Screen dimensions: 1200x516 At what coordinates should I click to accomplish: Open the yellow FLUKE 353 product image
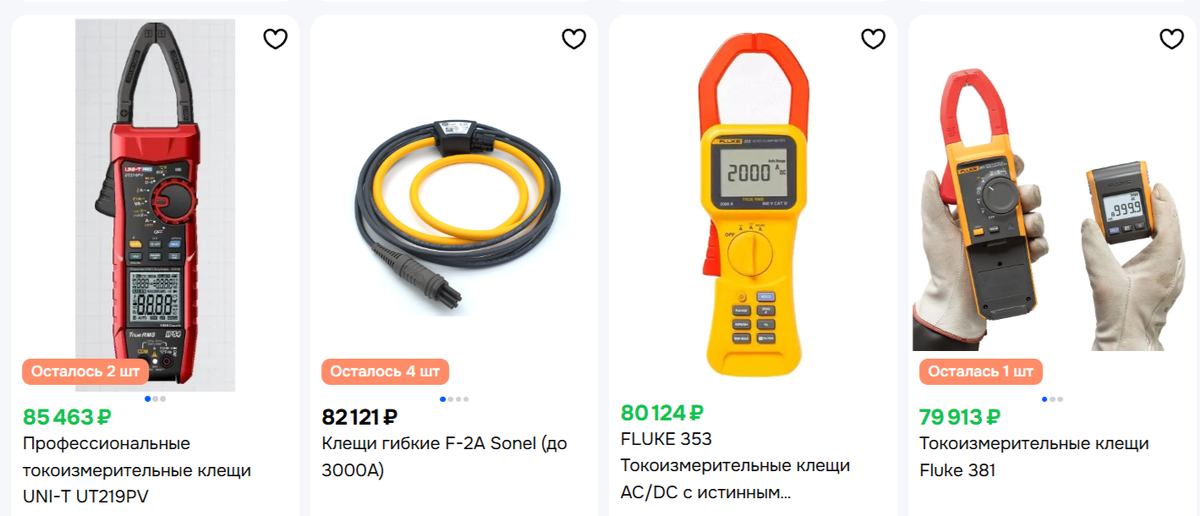[x=752, y=205]
